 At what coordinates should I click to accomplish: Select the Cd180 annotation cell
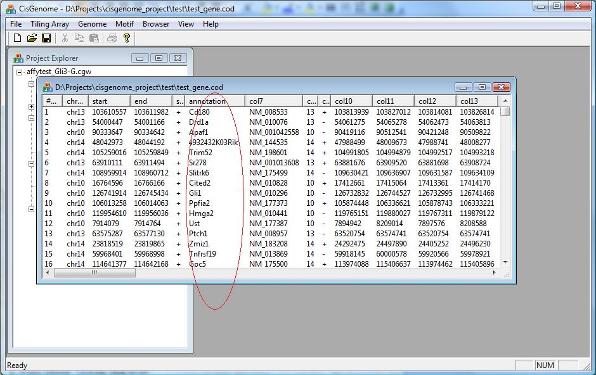(x=199, y=112)
